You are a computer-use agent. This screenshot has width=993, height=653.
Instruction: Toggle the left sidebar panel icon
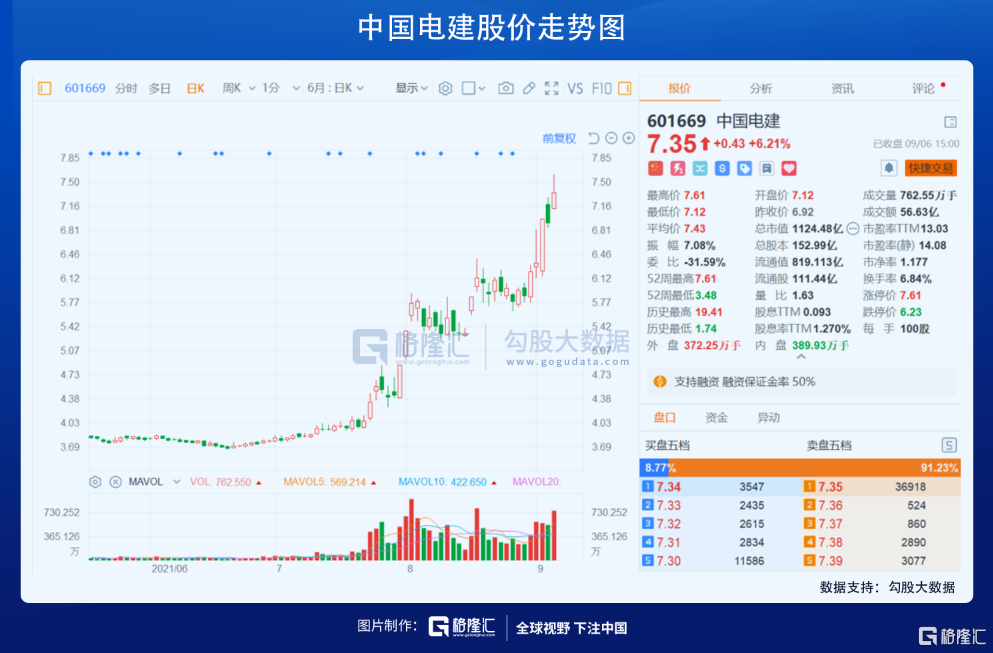tap(44, 88)
